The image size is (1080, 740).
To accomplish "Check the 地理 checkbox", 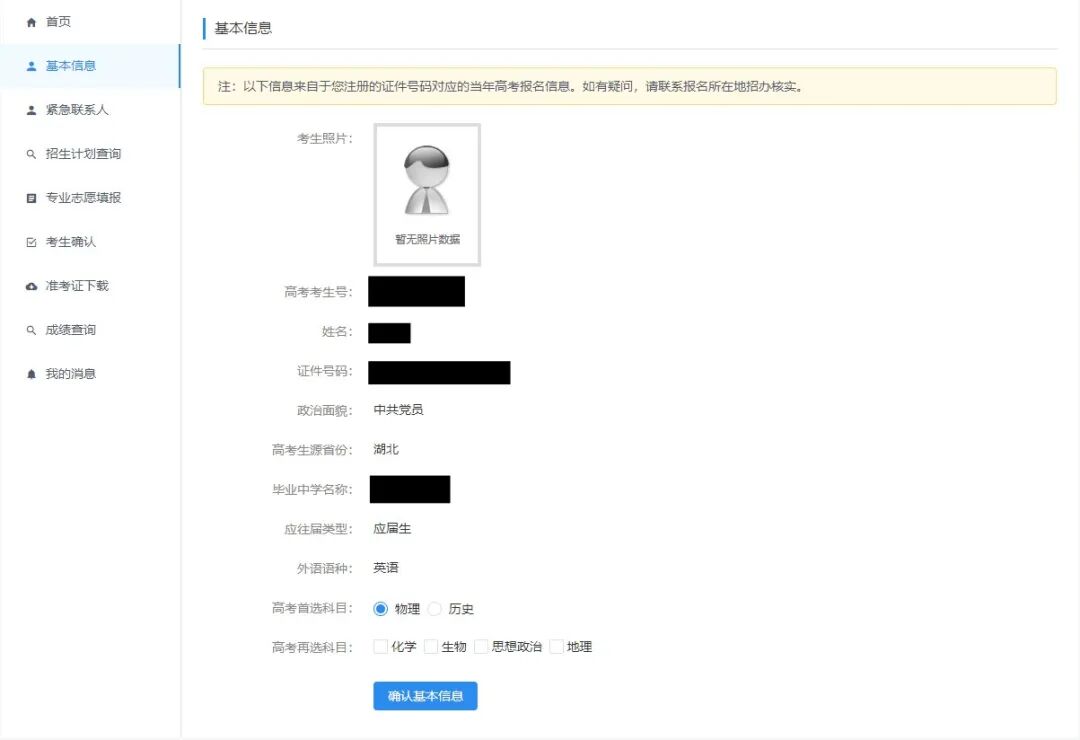I will (x=557, y=647).
